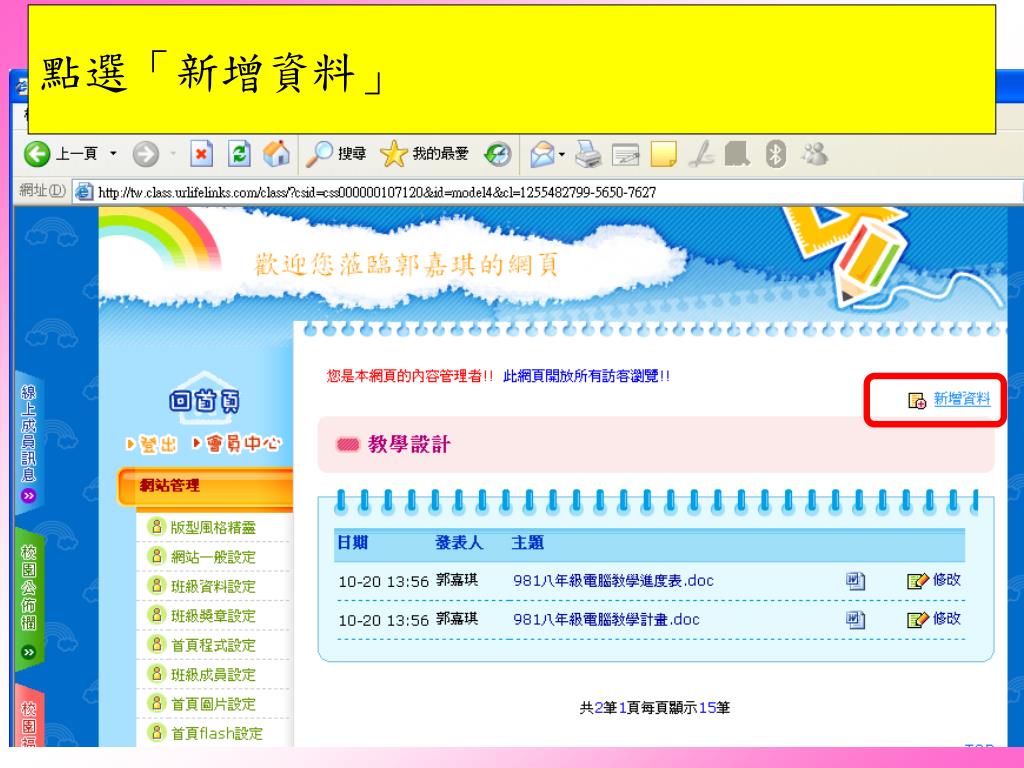This screenshot has height=768, width=1024.
Task: Open 981八年級電腦教學計畫.doc link
Action: coord(606,619)
